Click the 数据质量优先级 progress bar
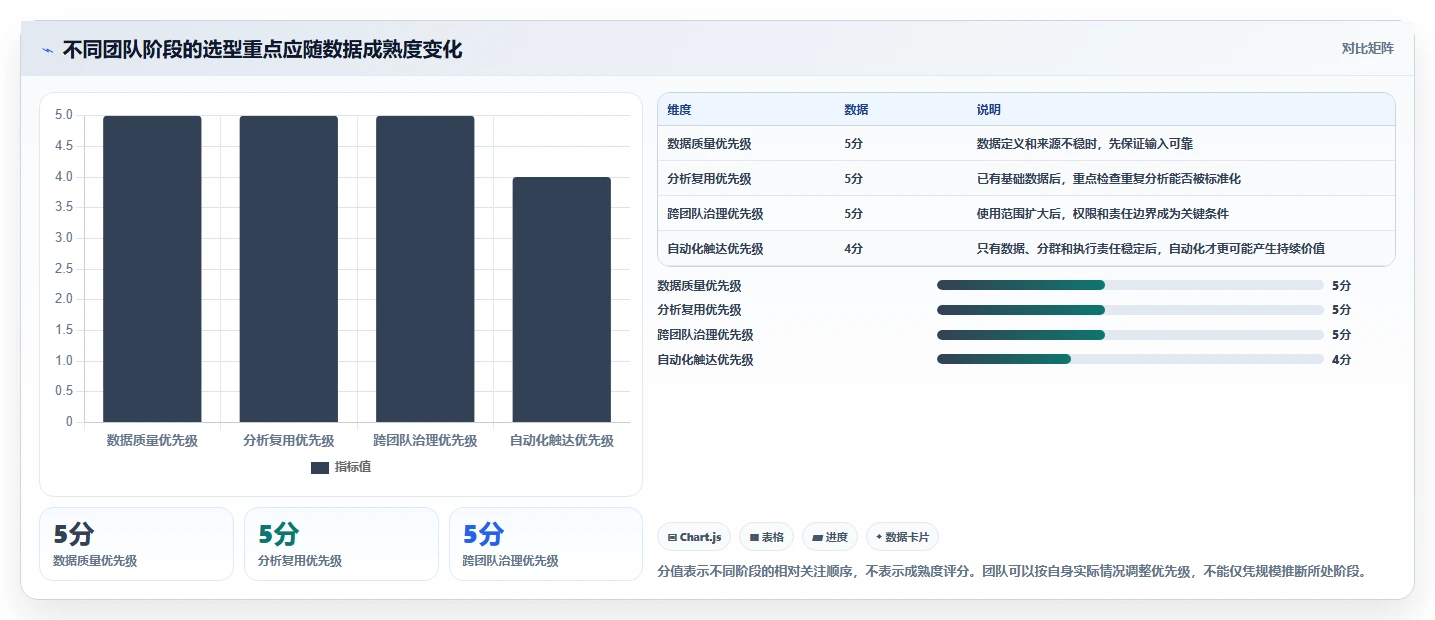 (1130, 285)
